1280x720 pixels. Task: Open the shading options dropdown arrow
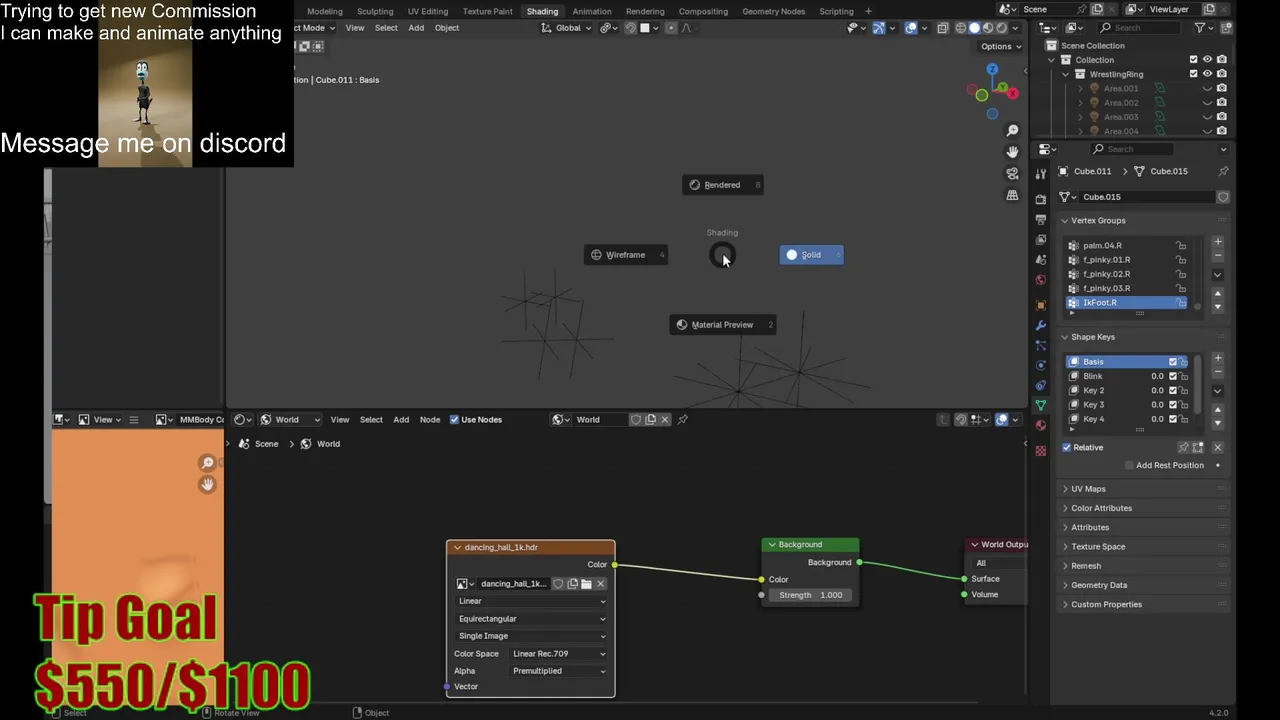(x=1014, y=28)
